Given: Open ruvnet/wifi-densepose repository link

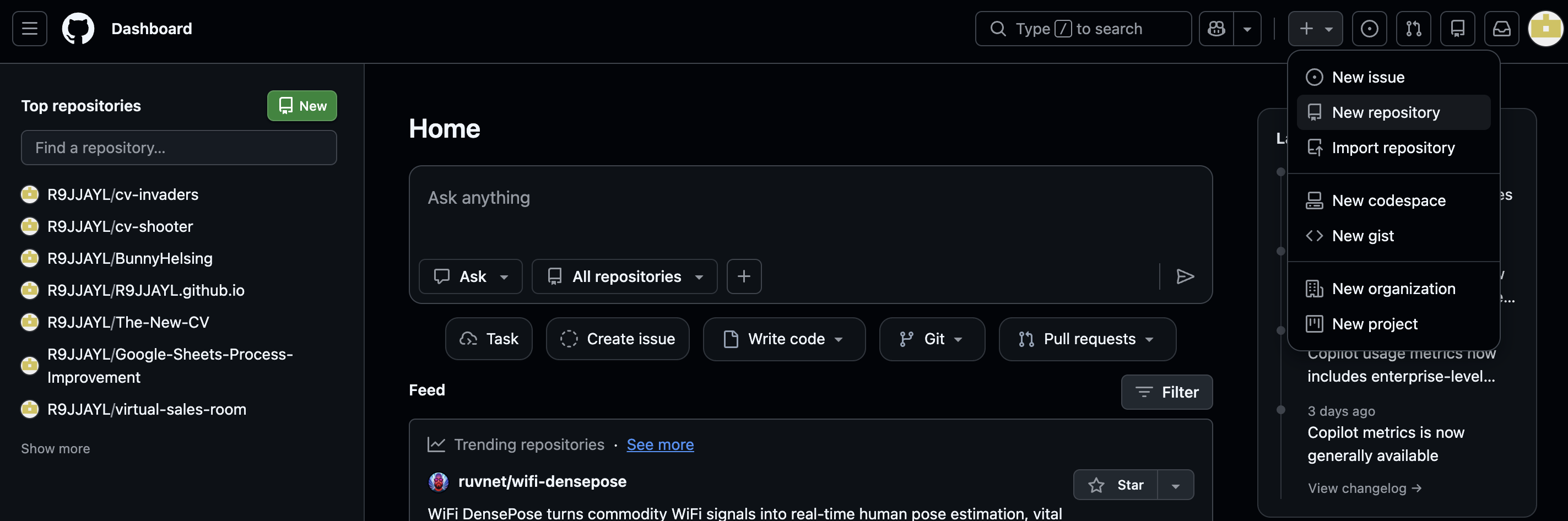Looking at the screenshot, I should coord(542,482).
